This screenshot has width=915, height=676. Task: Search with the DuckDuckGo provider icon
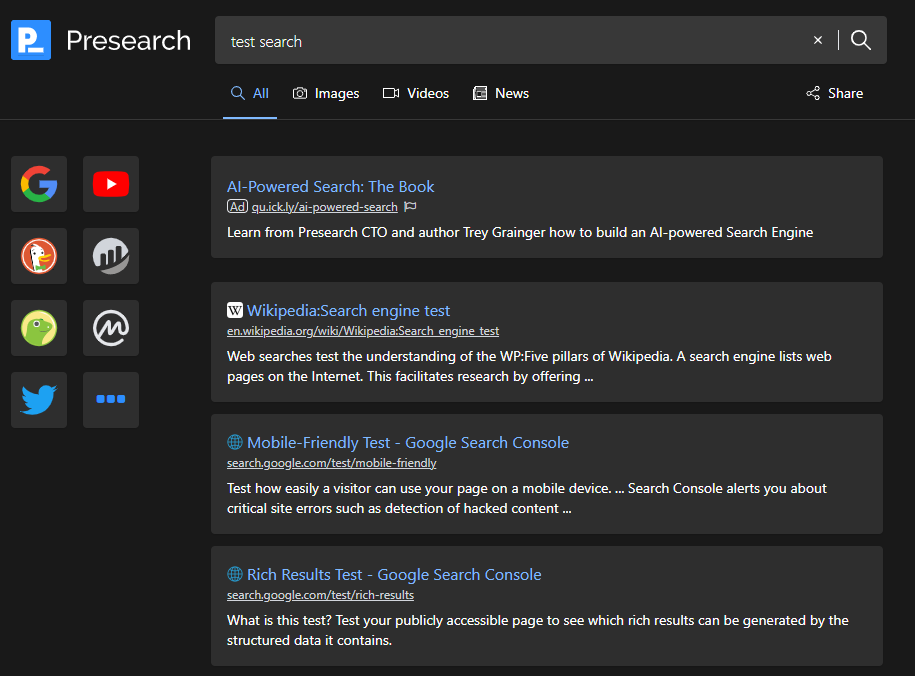coord(39,256)
